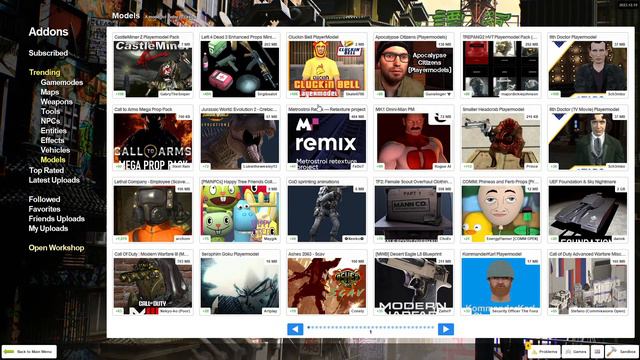Filter trending by Maps
Screen dimensions: 640x360
[50, 92]
